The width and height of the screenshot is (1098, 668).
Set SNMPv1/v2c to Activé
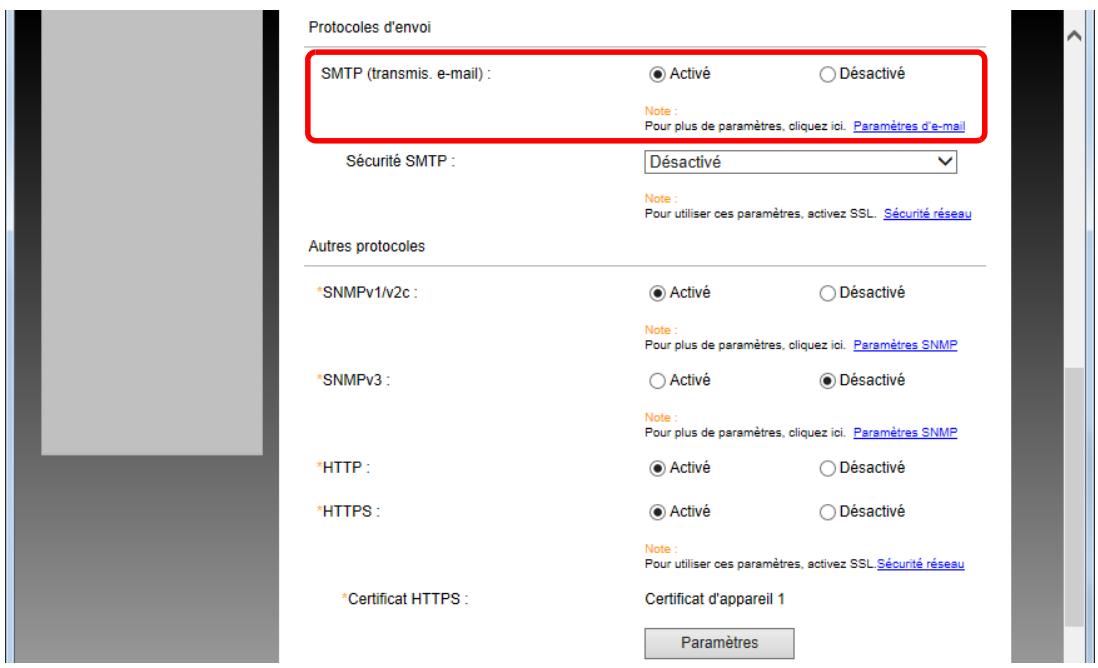[x=658, y=292]
